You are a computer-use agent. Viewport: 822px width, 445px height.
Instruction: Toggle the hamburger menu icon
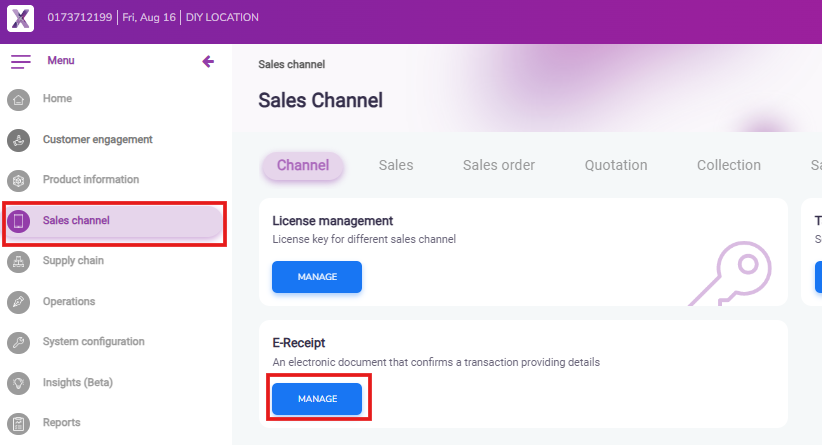point(21,62)
